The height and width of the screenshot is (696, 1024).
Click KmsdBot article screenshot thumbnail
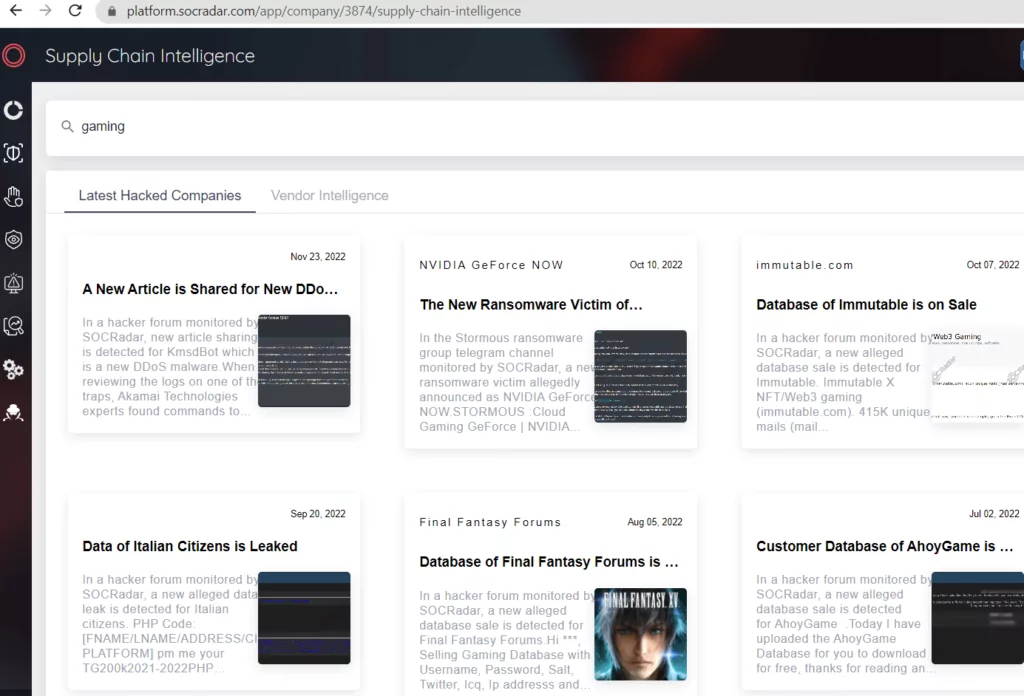coord(304,360)
